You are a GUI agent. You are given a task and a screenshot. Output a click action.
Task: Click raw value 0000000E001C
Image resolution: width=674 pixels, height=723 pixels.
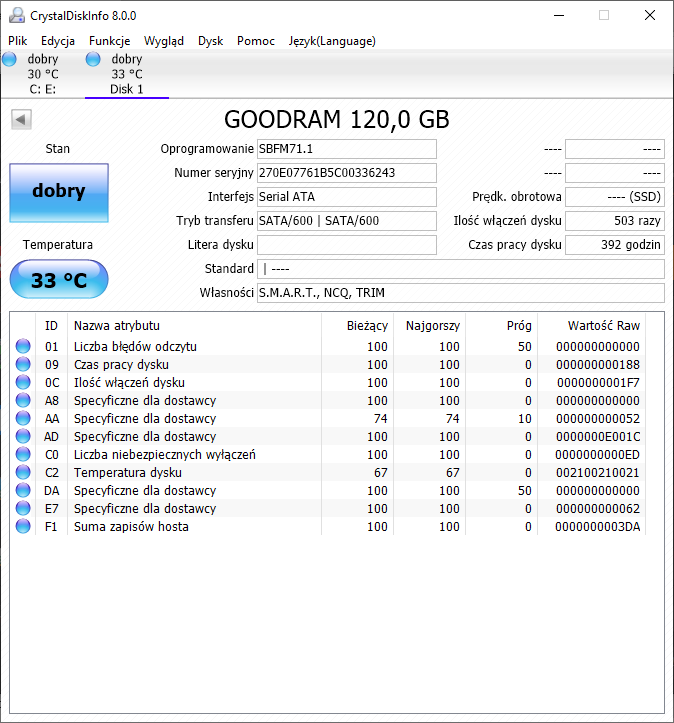[x=598, y=436]
